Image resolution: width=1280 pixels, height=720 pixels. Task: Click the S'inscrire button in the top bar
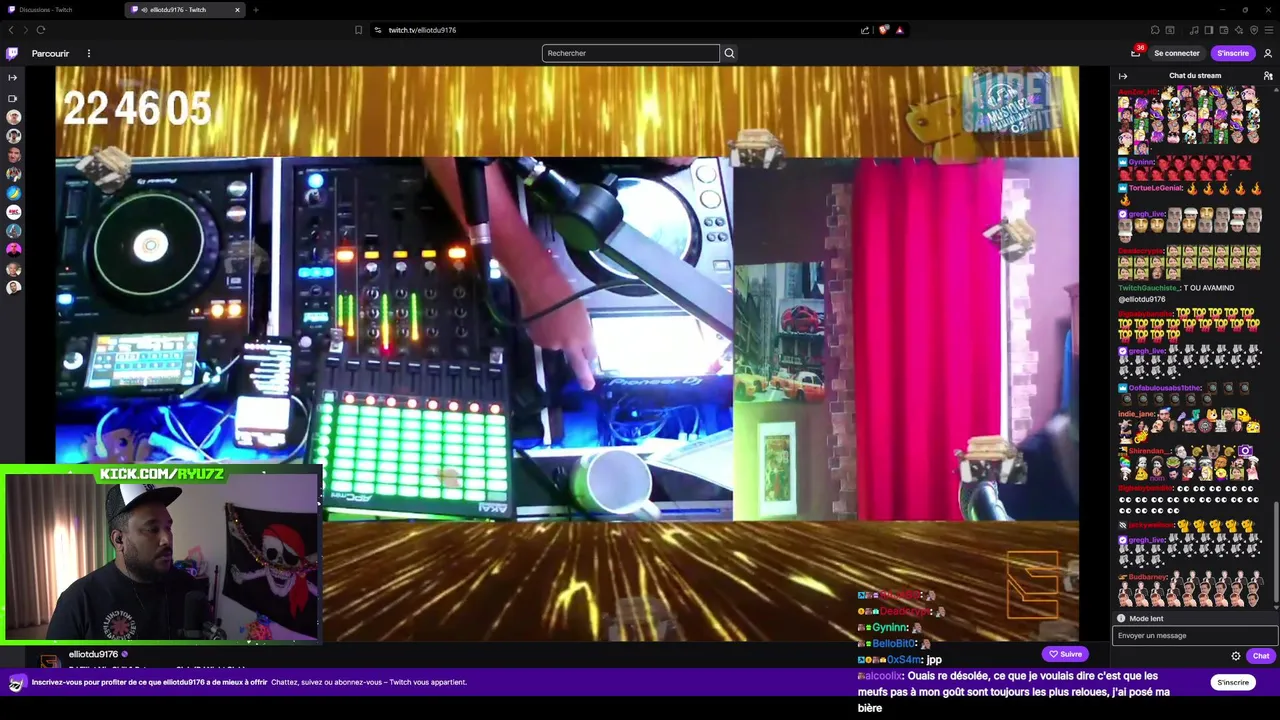[x=1233, y=53]
